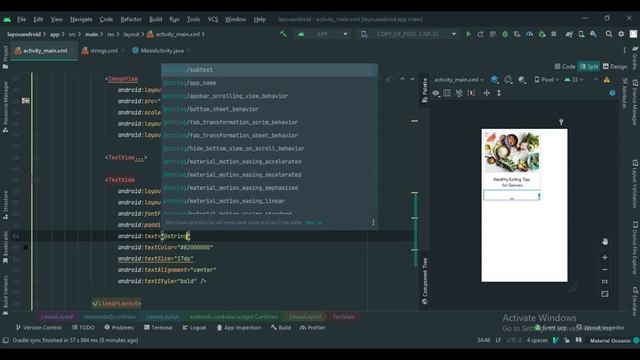Image resolution: width=640 pixels, height=360 pixels.
Task: Switch editor to Split view
Action: 589,67
